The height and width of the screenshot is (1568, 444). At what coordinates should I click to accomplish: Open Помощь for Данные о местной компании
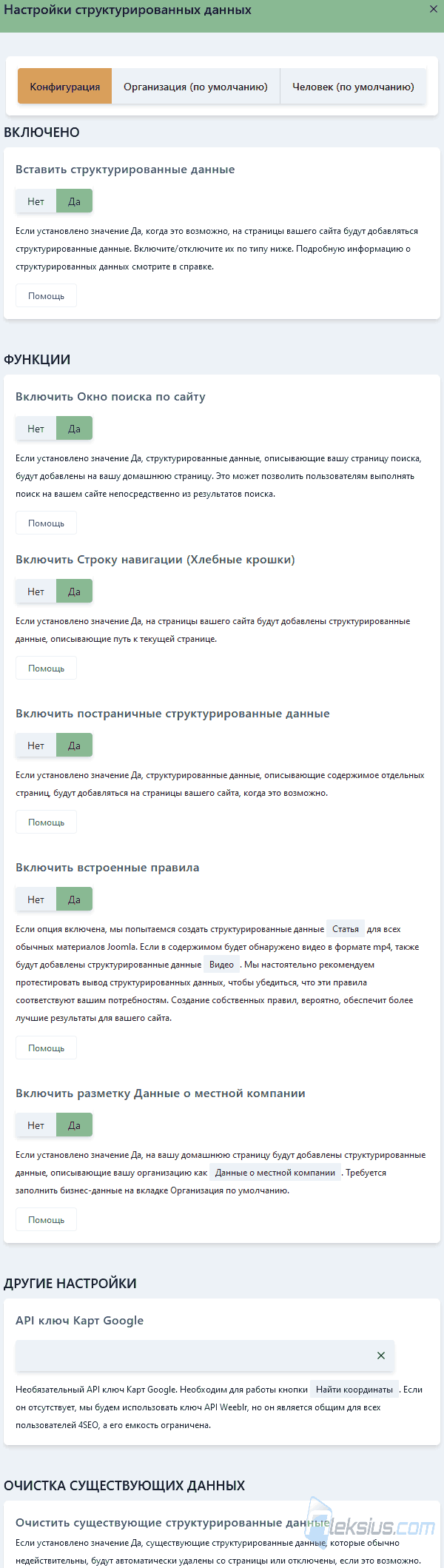(x=46, y=1220)
